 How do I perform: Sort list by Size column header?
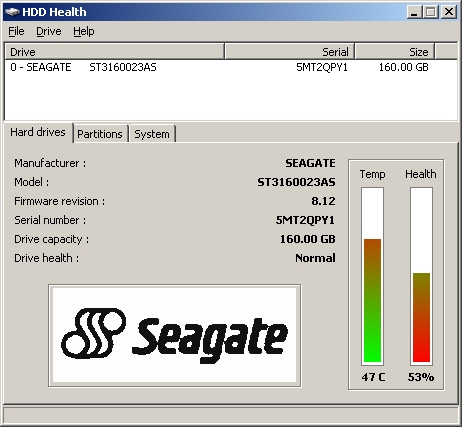395,52
